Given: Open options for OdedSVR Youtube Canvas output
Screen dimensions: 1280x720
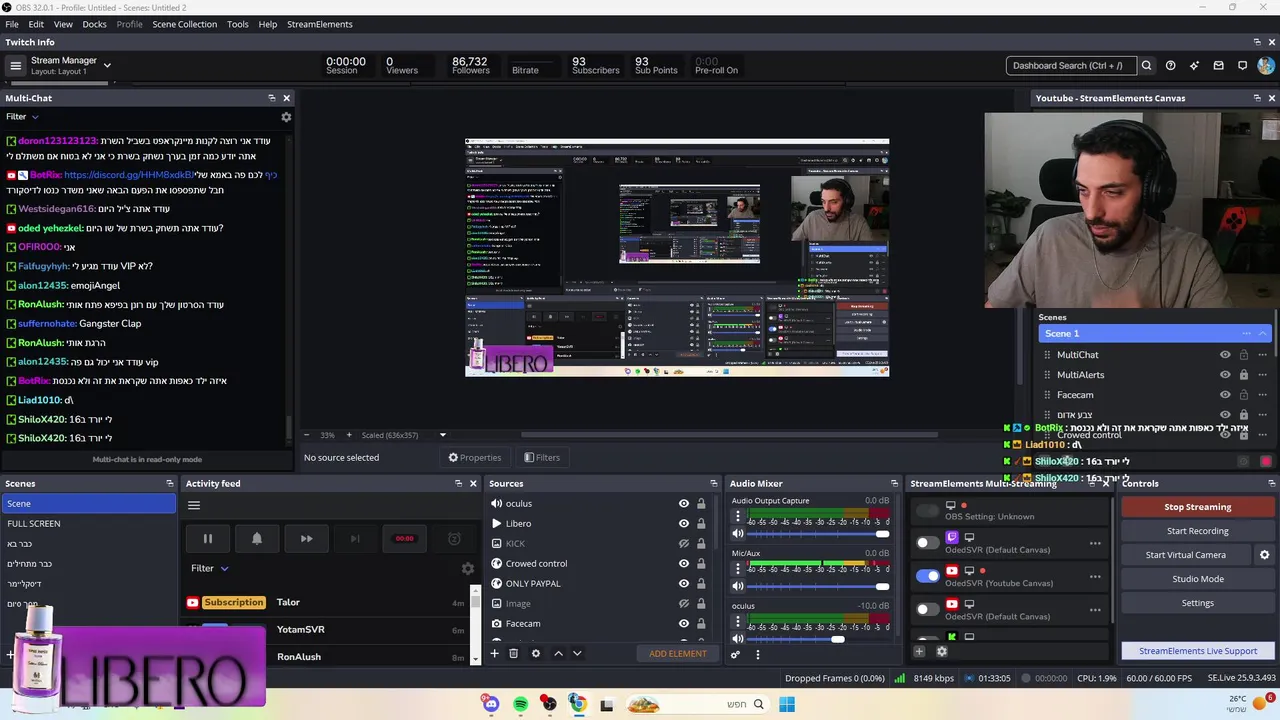Looking at the screenshot, I should tap(1095, 577).
